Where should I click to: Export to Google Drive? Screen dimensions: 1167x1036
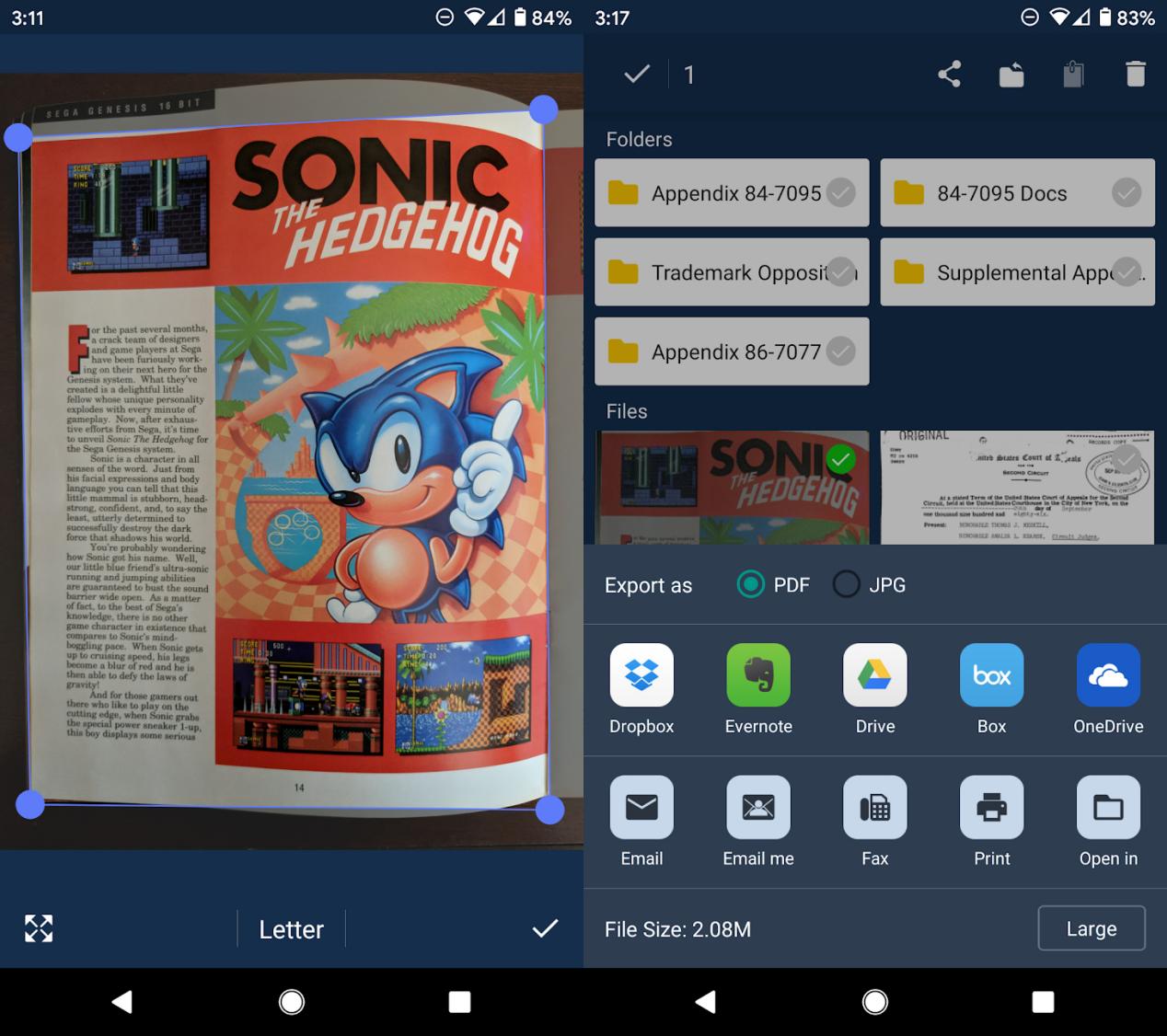point(875,689)
